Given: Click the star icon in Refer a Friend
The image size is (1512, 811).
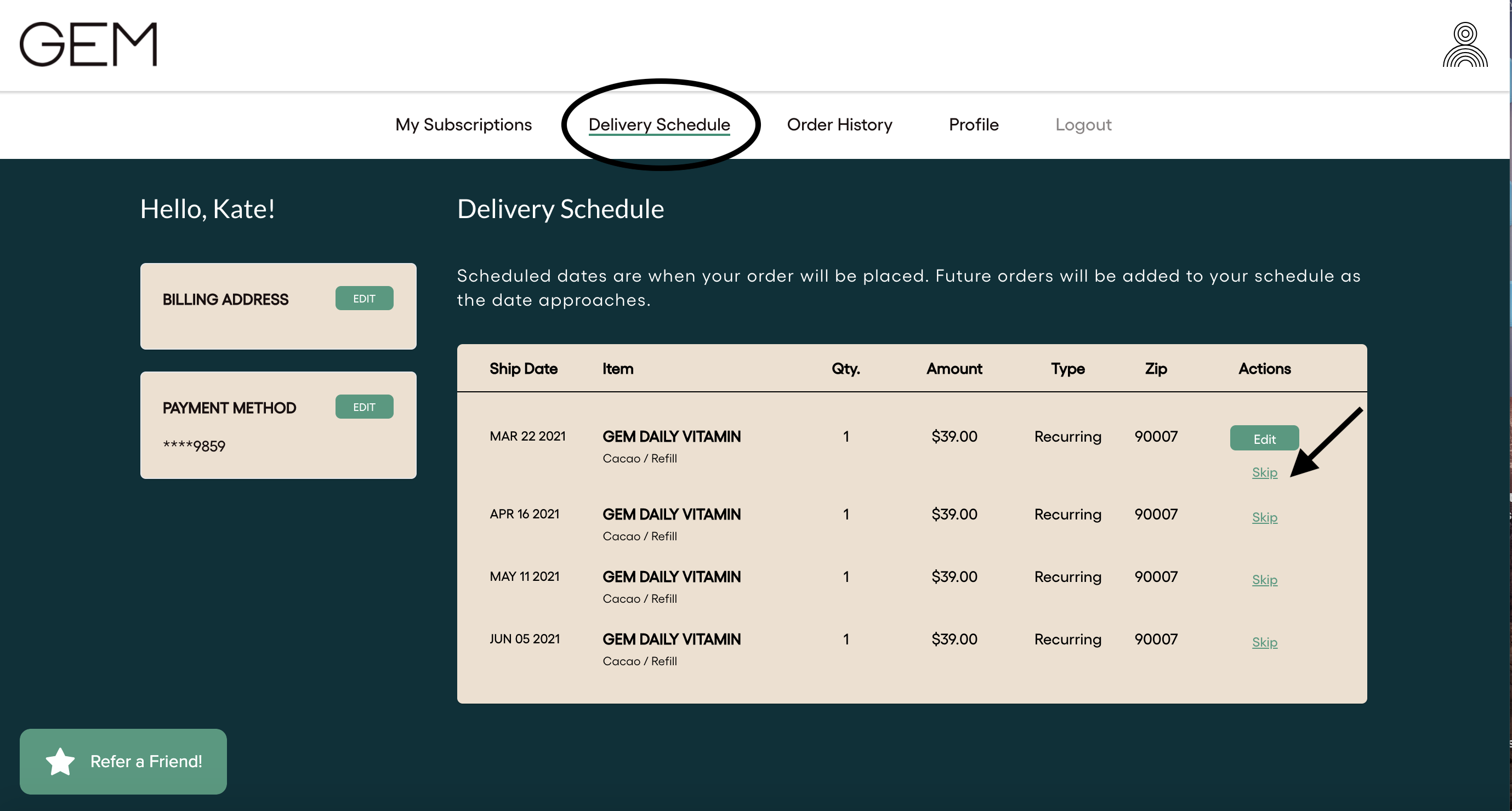Looking at the screenshot, I should coord(60,761).
